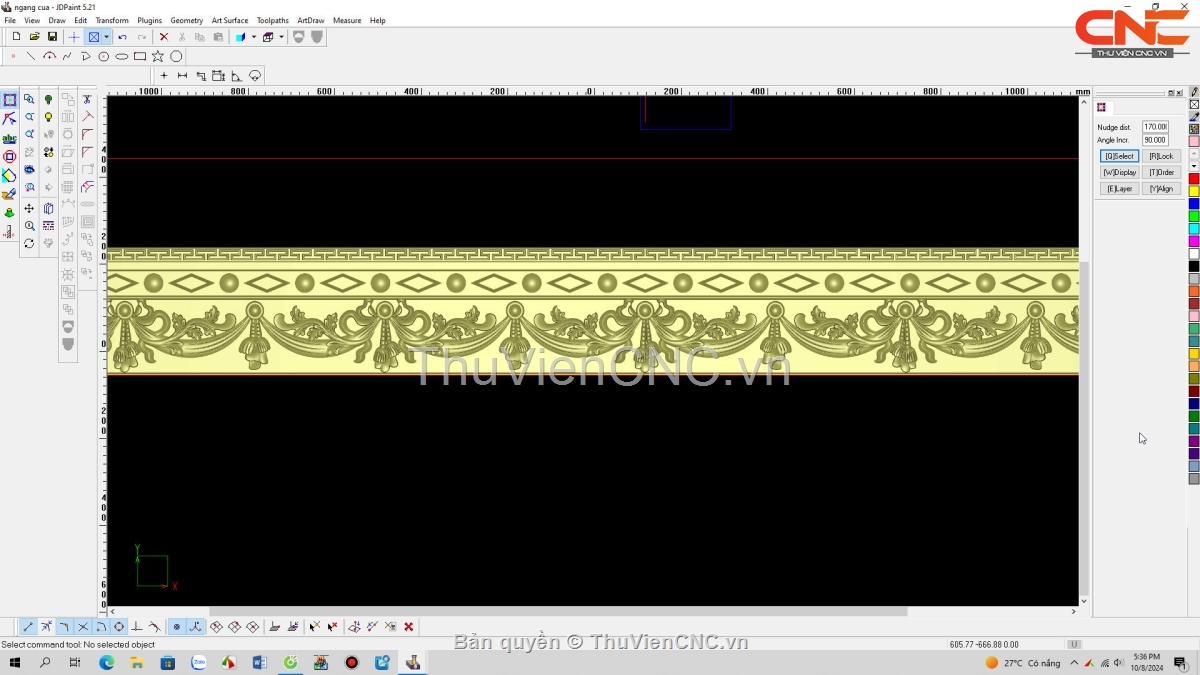This screenshot has height=675, width=1200.
Task: Select the scissors Trim tool
Action: coord(87,100)
